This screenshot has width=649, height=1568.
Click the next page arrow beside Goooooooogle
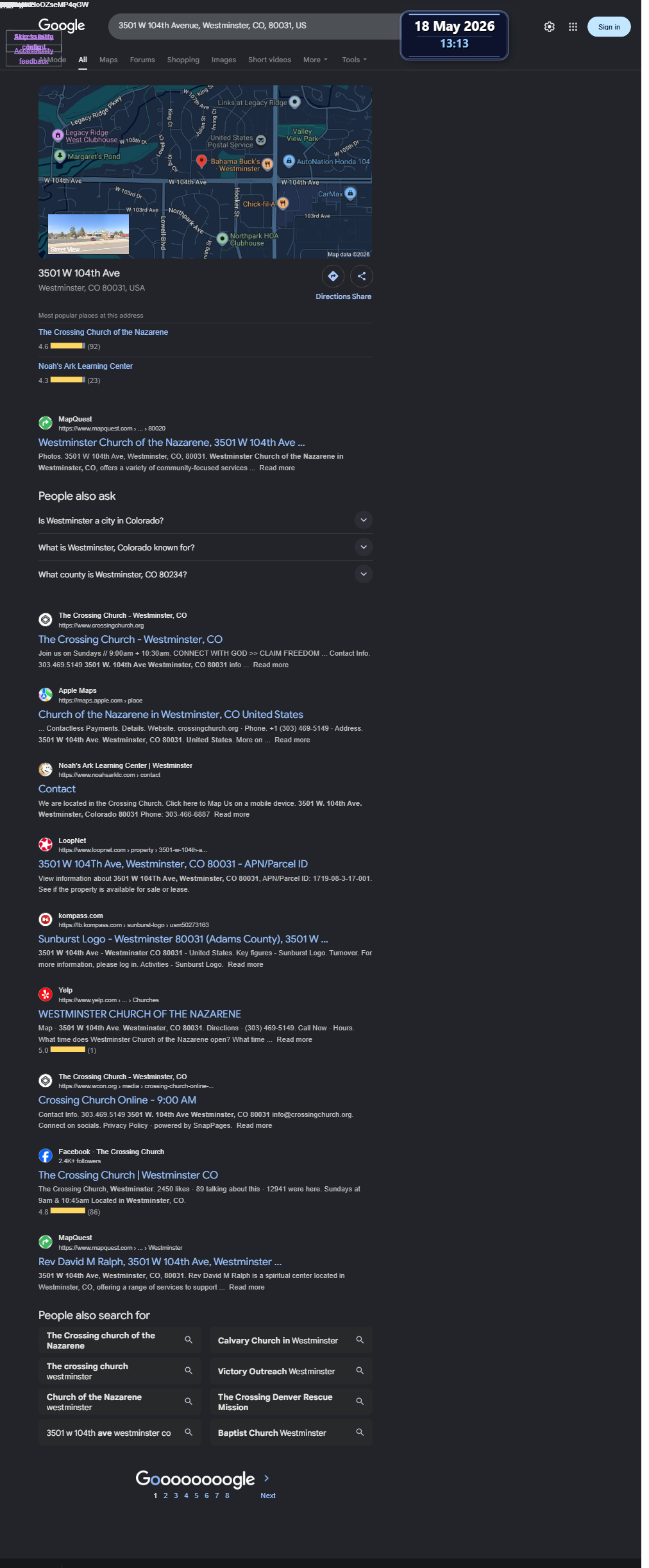pos(267,1478)
